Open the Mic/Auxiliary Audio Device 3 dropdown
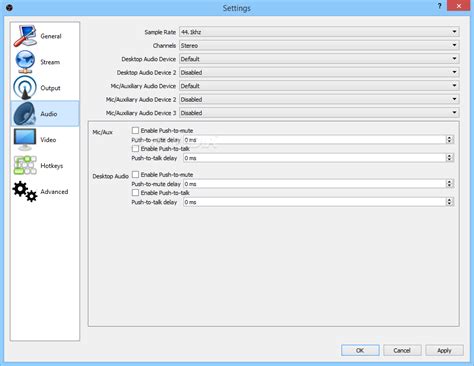This screenshot has width=474, height=366. point(319,113)
